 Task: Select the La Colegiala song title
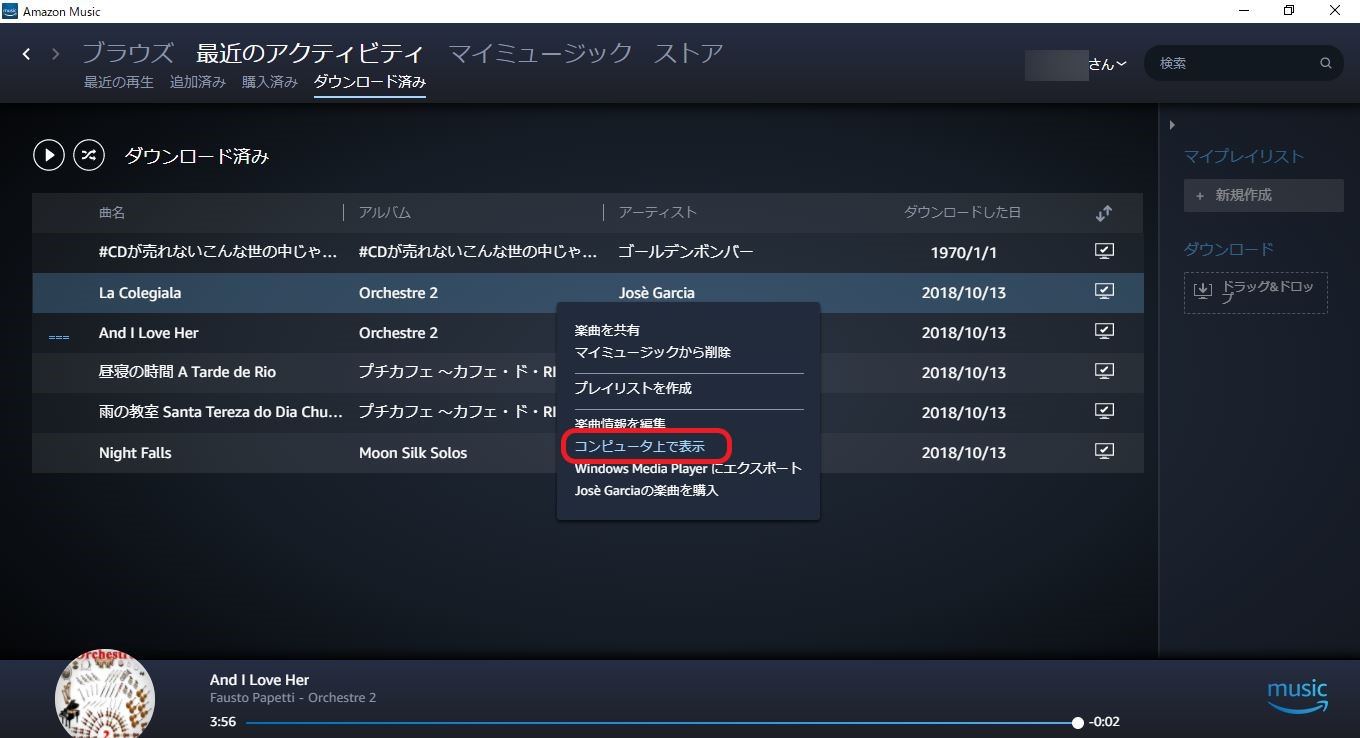140,293
